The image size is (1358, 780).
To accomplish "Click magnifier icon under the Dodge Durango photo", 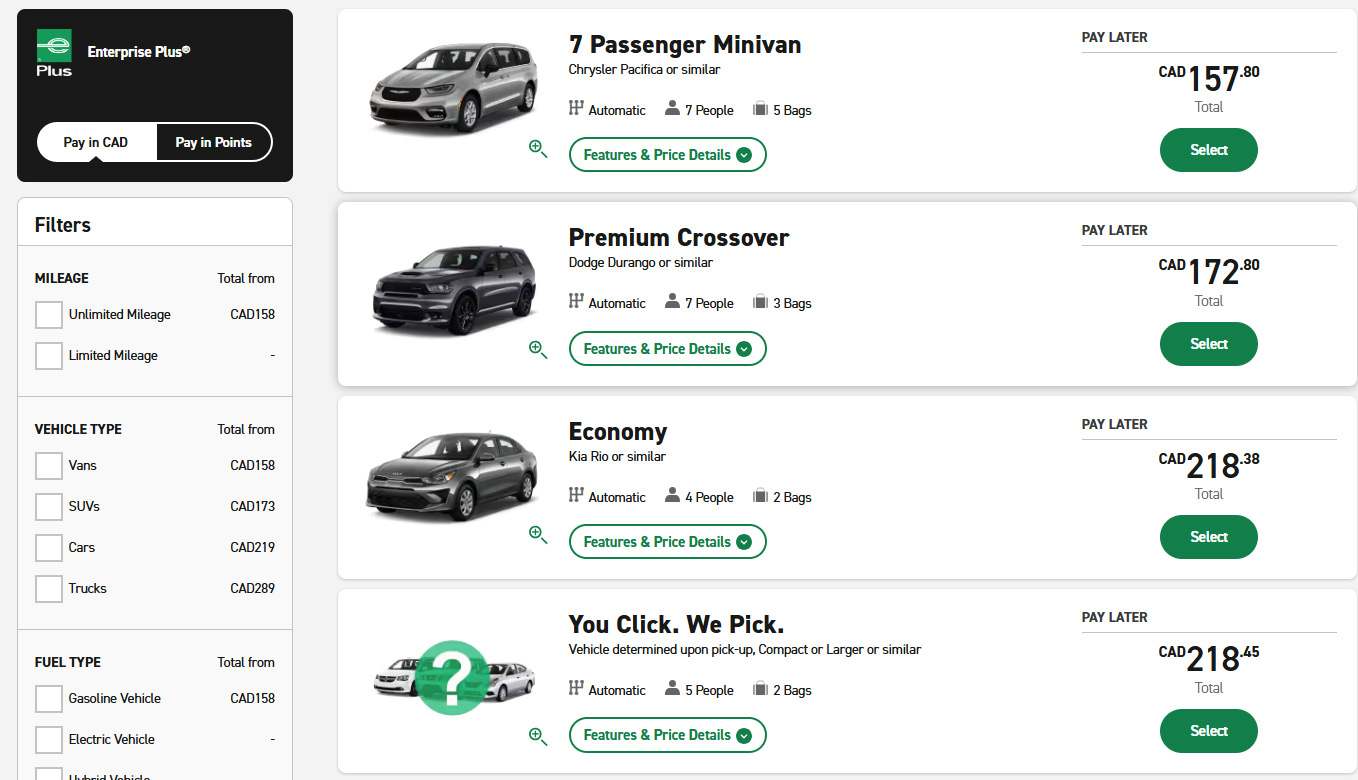I will point(538,349).
